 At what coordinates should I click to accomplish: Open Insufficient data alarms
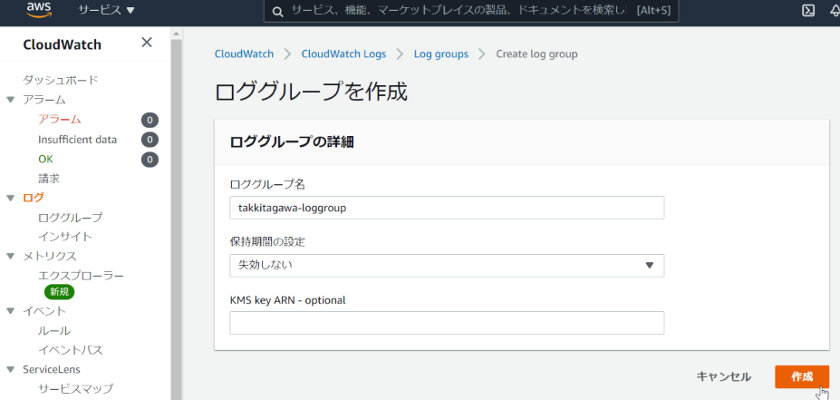coord(77,140)
